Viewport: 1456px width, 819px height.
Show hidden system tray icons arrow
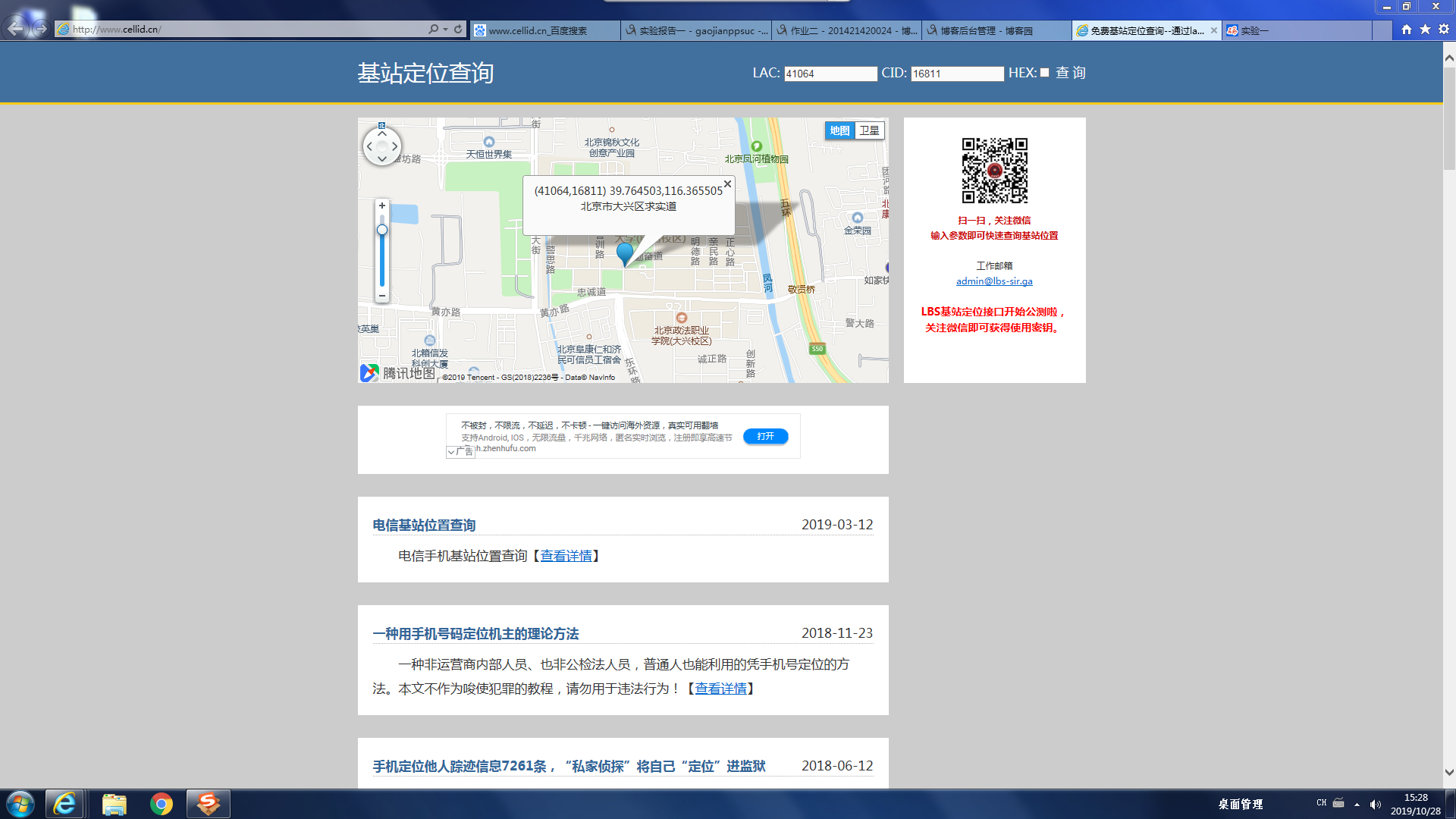click(x=1357, y=804)
